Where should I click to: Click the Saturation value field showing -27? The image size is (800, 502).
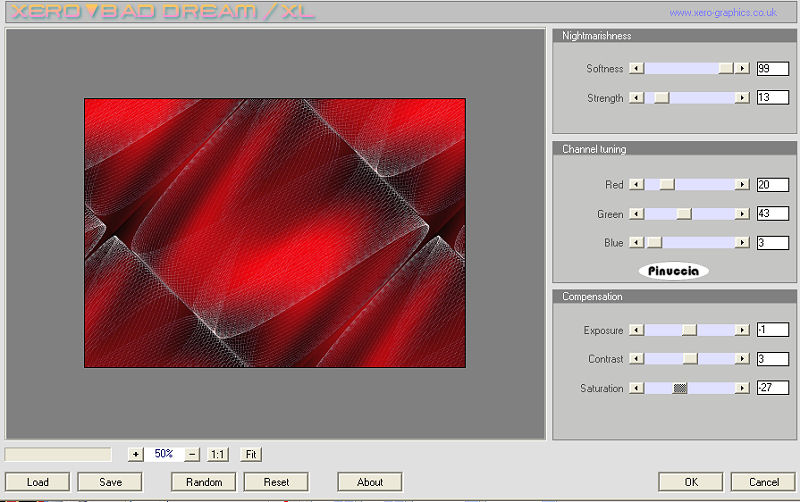(x=772, y=388)
